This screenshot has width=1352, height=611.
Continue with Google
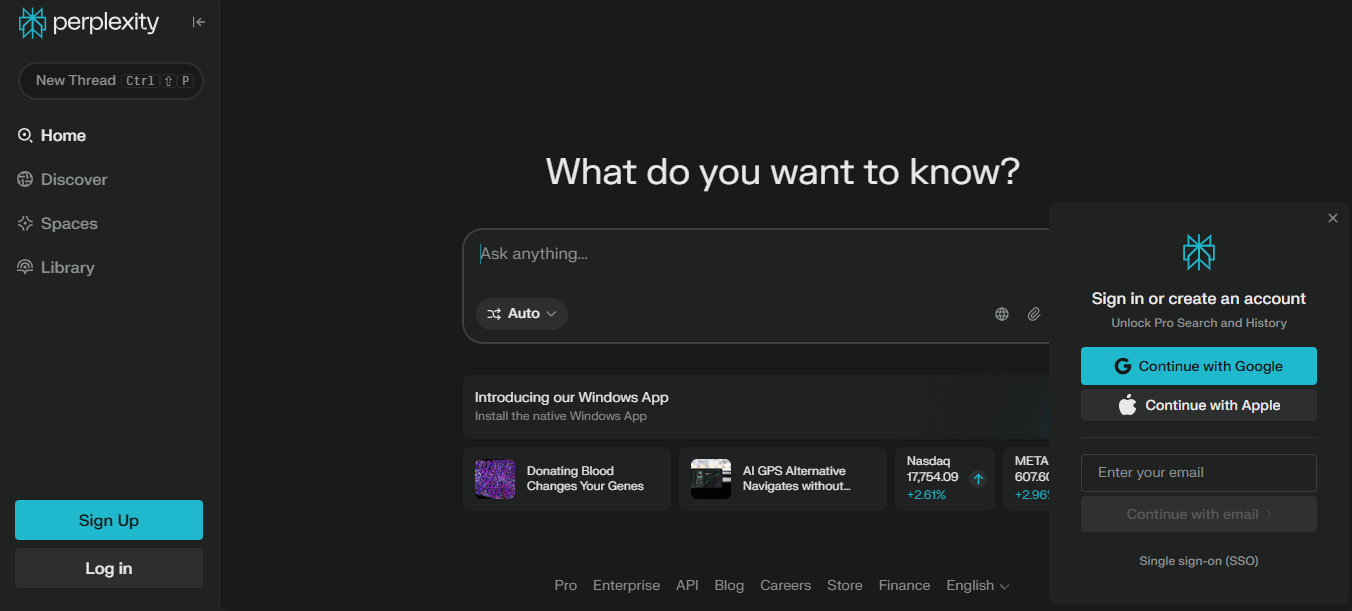(1199, 366)
